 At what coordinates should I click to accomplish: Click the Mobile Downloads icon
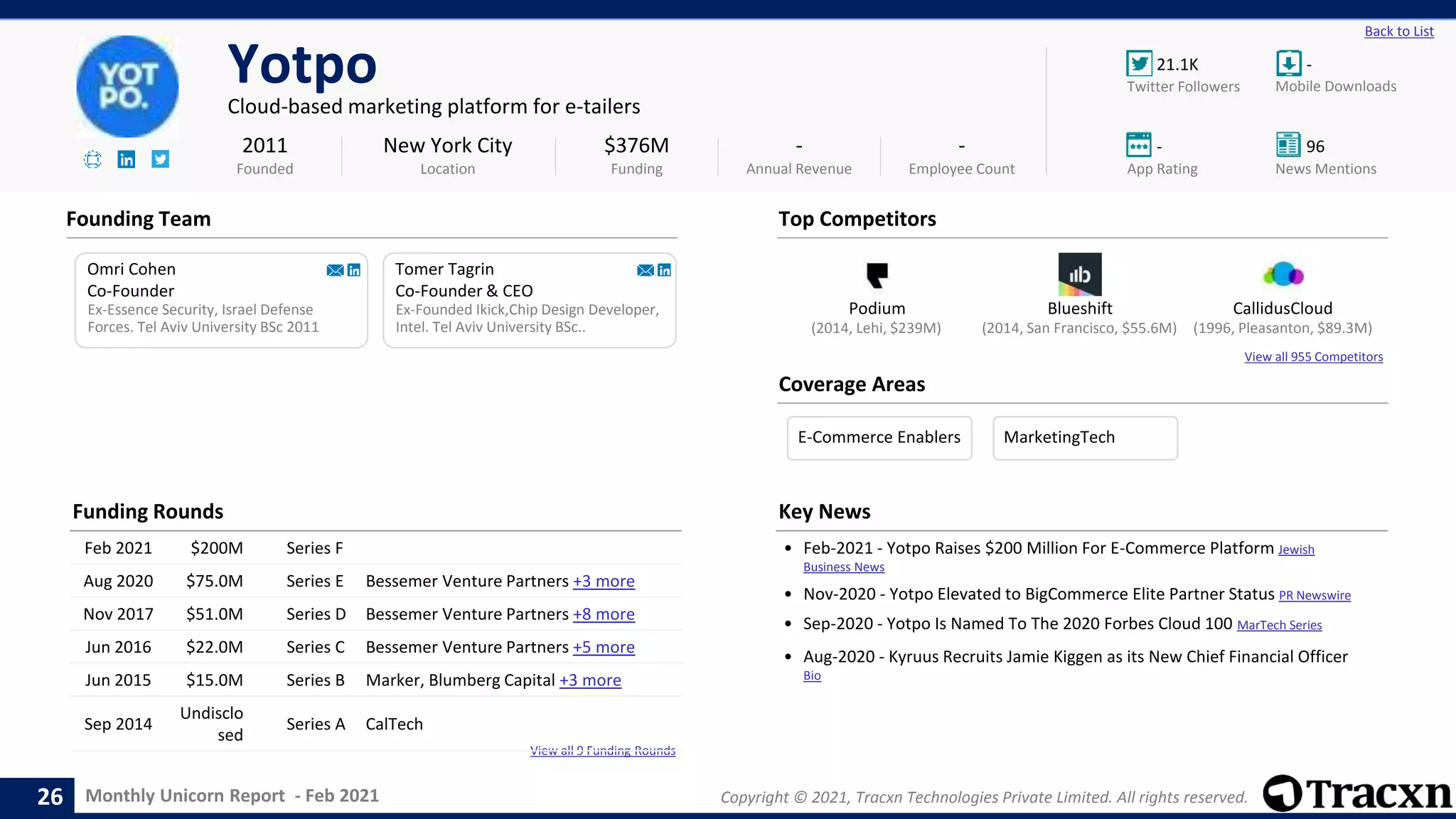point(1289,63)
